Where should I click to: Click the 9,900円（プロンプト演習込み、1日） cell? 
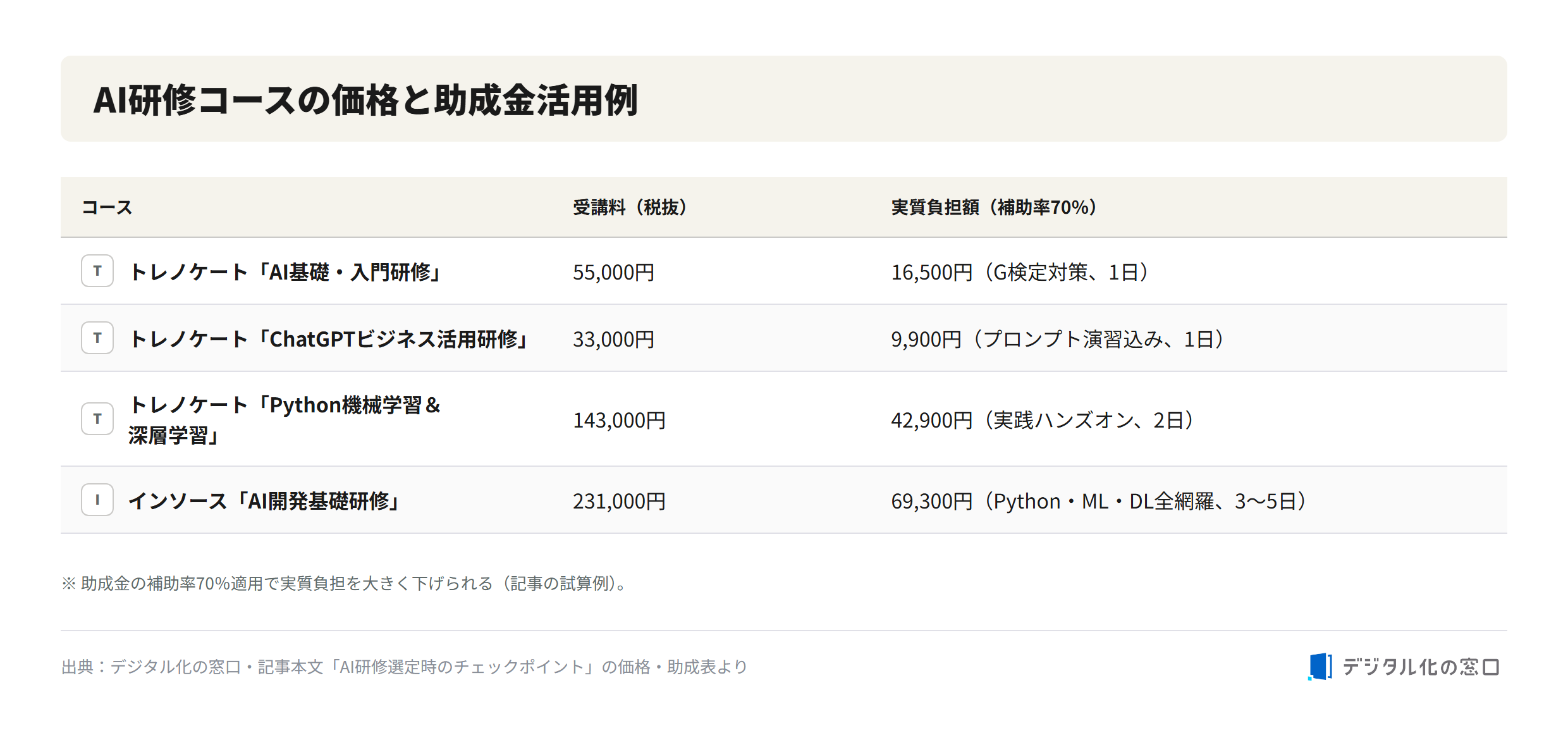coord(1058,339)
